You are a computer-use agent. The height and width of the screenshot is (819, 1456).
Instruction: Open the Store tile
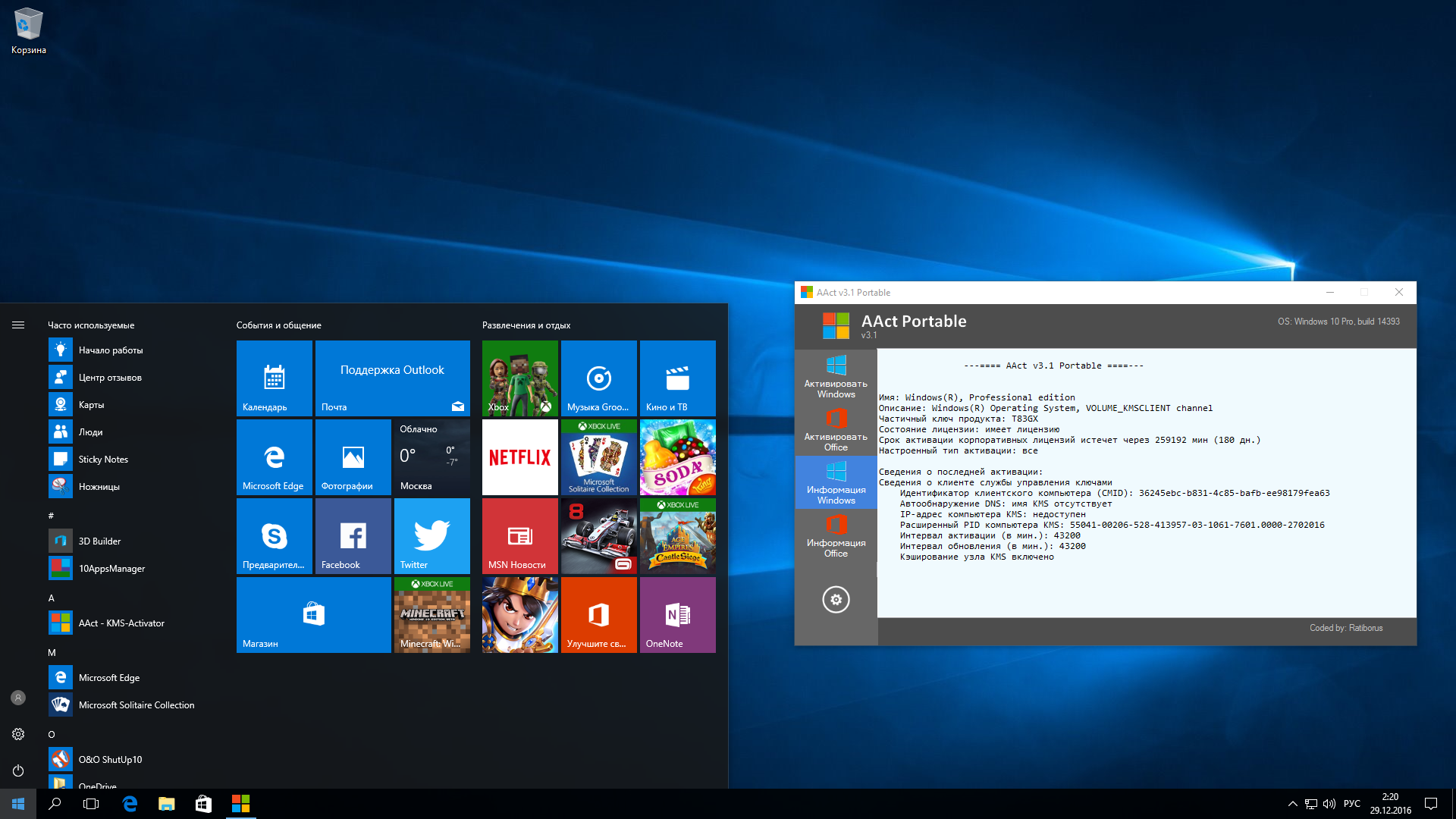tap(314, 615)
